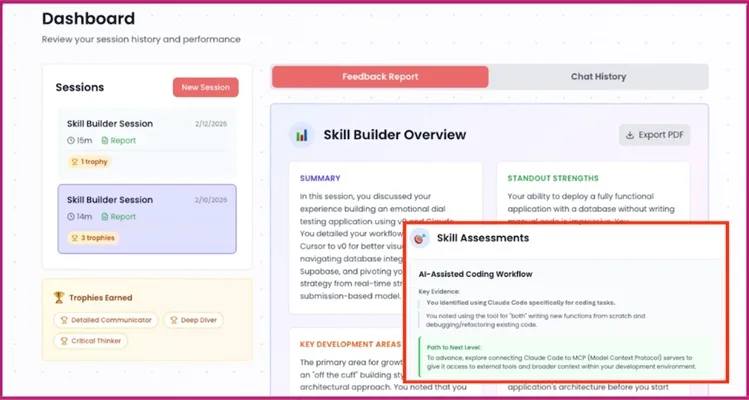
Task: Click the 3 trophies badge
Action: (x=91, y=238)
